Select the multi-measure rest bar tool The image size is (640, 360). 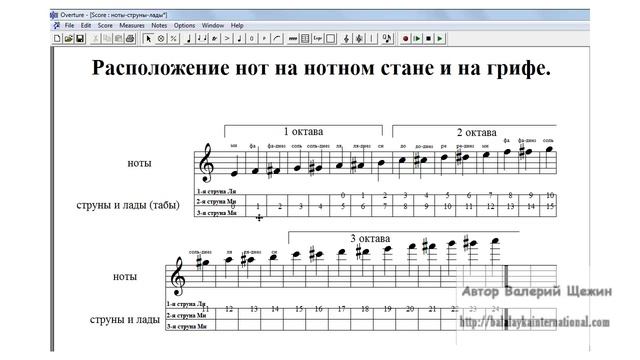coord(293,39)
